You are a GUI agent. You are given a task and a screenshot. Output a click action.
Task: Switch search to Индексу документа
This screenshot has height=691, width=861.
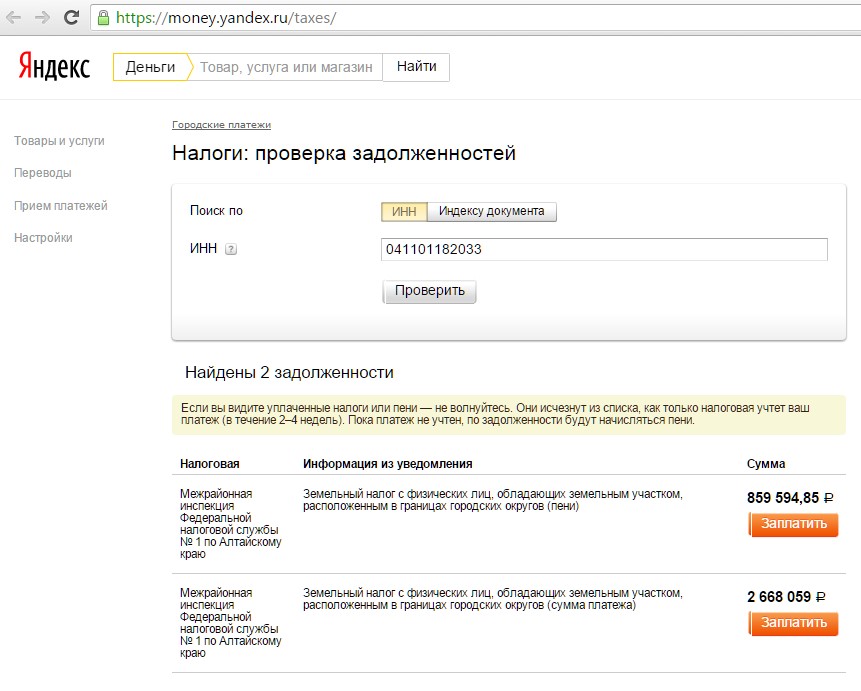[x=491, y=212]
